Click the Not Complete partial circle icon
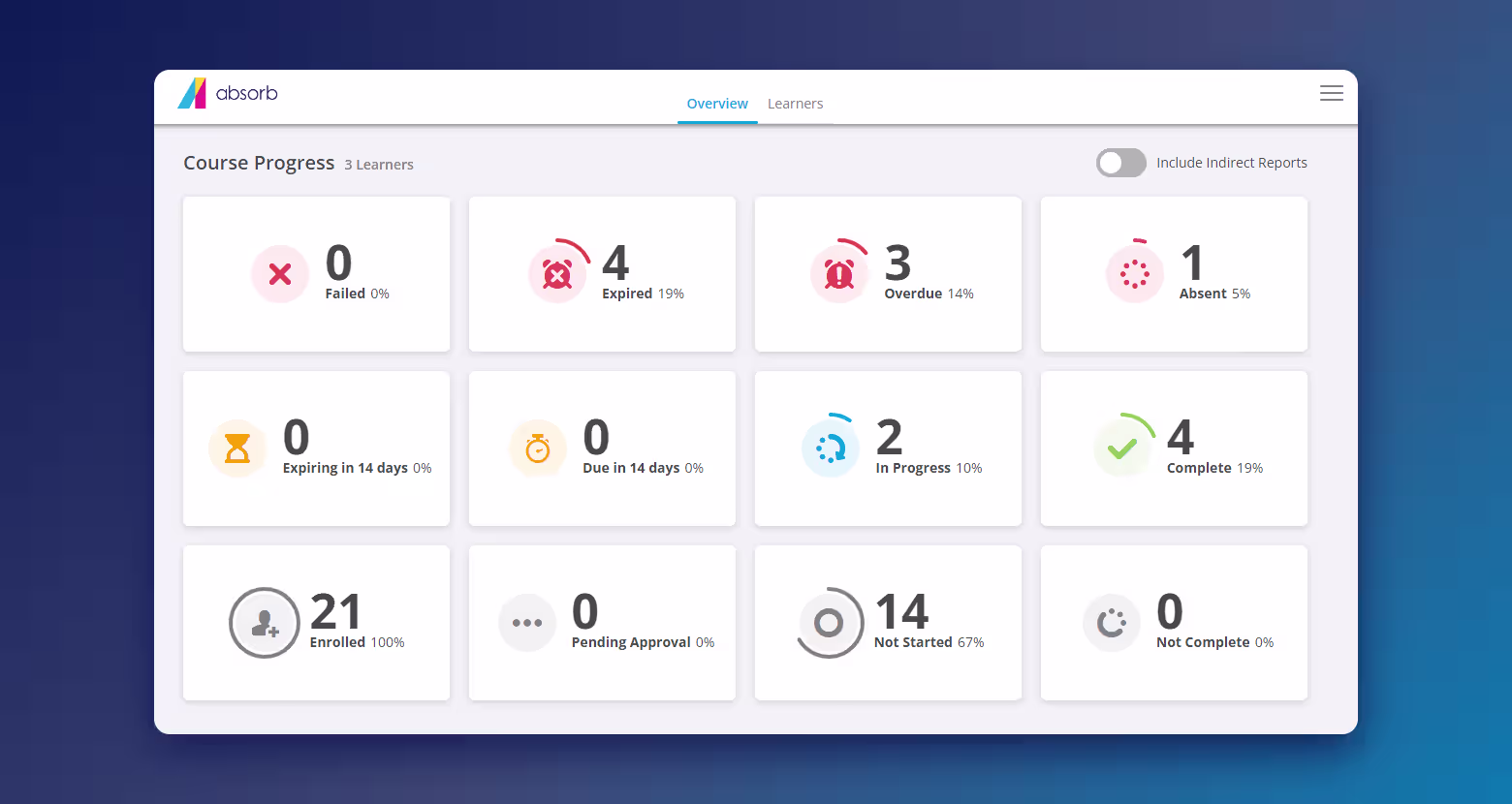1512x804 pixels. click(x=1112, y=623)
